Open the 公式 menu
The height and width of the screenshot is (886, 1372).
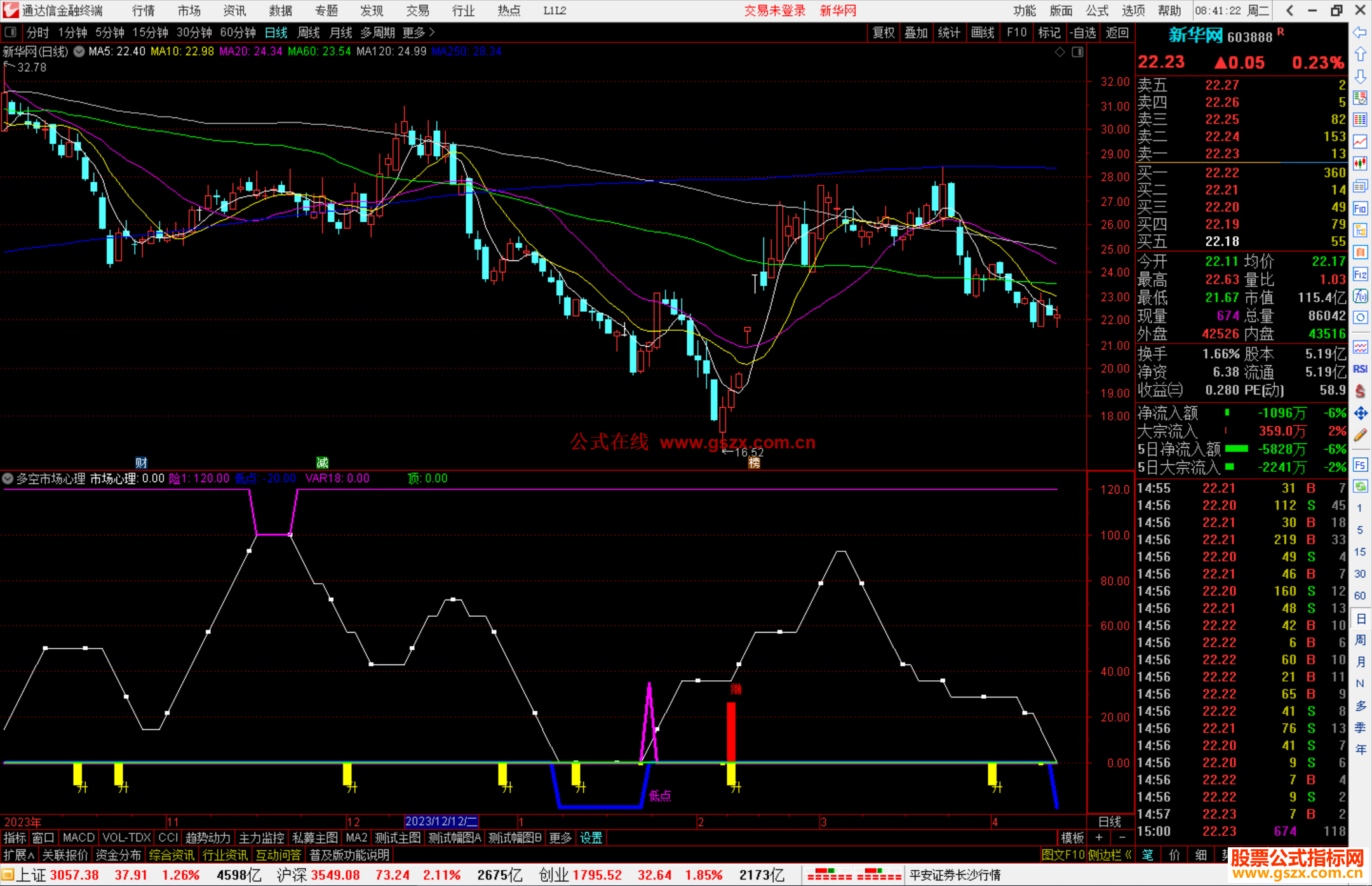click(x=1096, y=10)
